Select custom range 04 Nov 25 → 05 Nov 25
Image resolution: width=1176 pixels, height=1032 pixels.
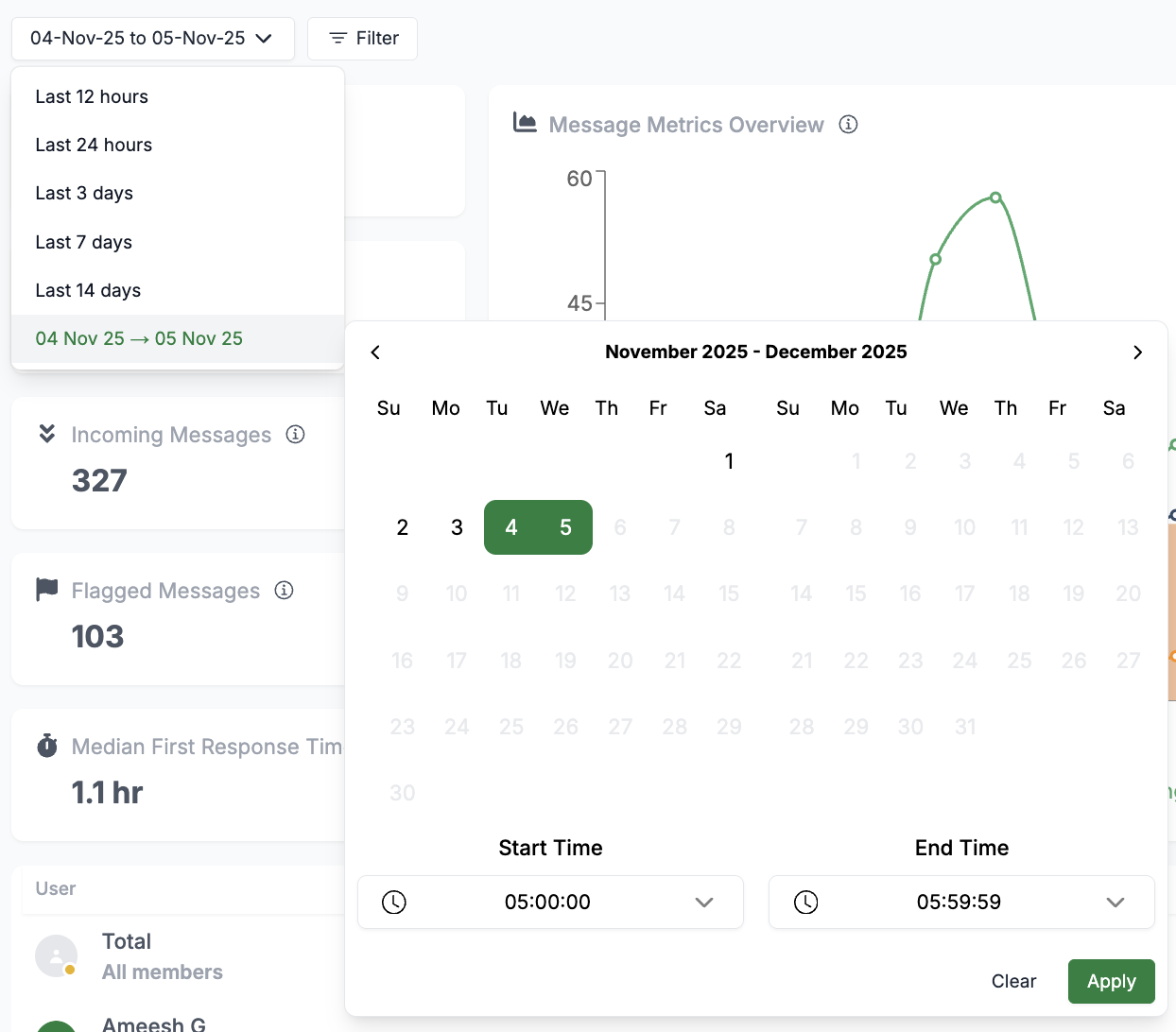click(x=178, y=338)
